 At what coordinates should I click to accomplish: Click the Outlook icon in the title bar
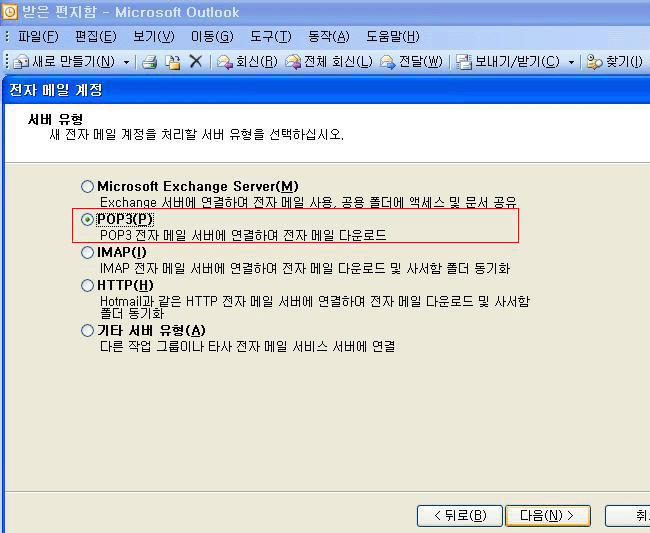[10, 12]
